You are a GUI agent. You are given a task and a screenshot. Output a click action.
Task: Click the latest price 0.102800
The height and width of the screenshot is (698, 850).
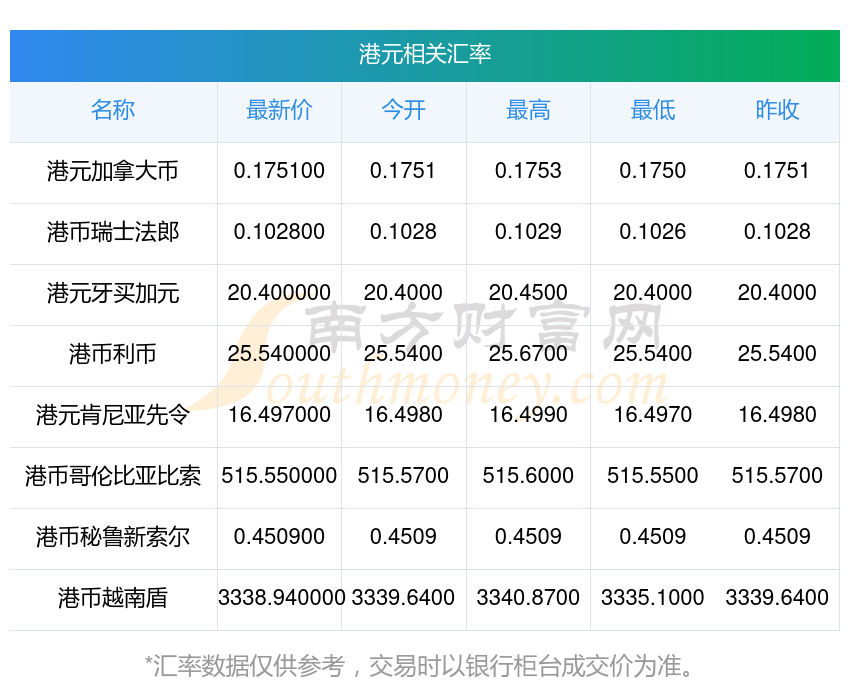click(279, 232)
